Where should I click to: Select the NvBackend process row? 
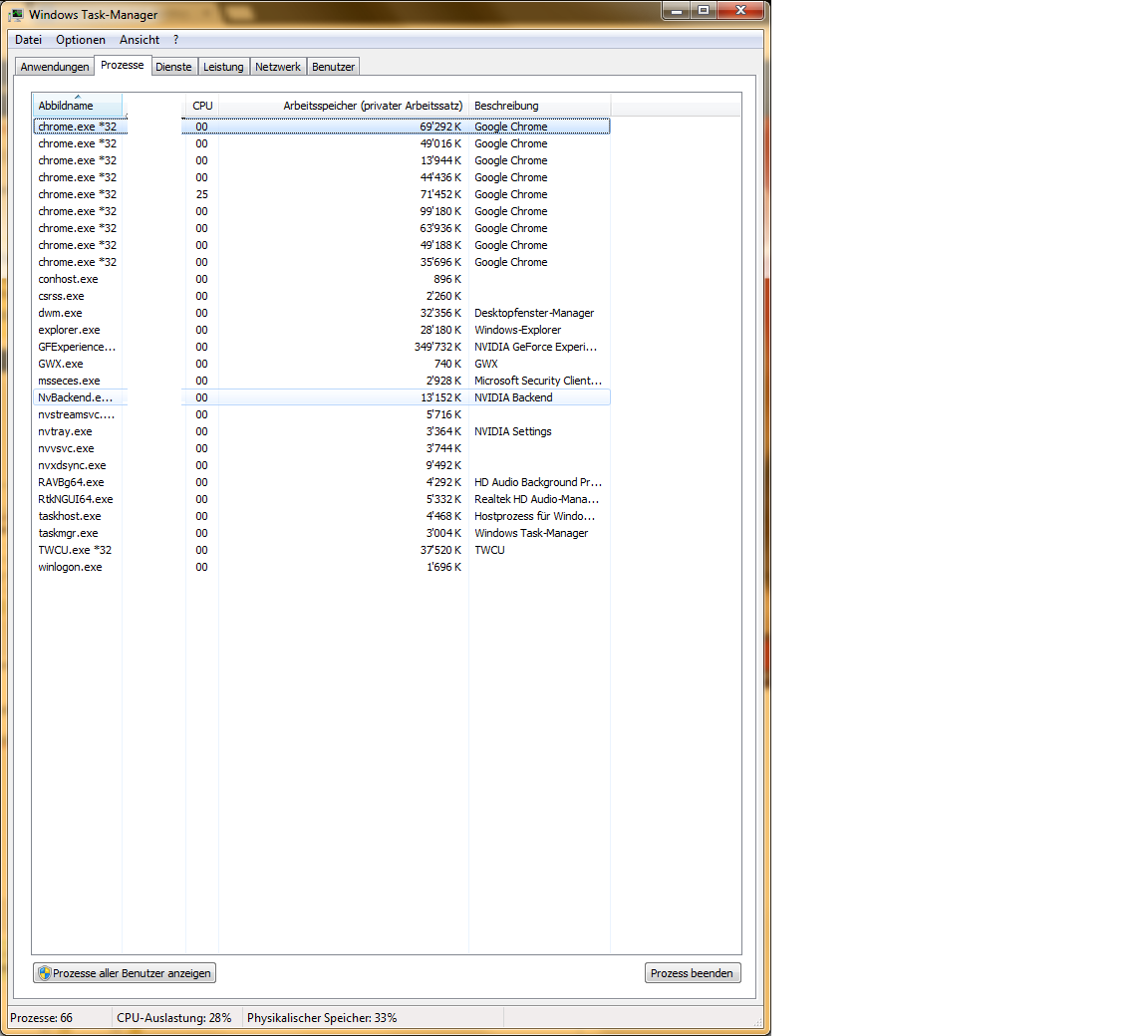[x=322, y=397]
